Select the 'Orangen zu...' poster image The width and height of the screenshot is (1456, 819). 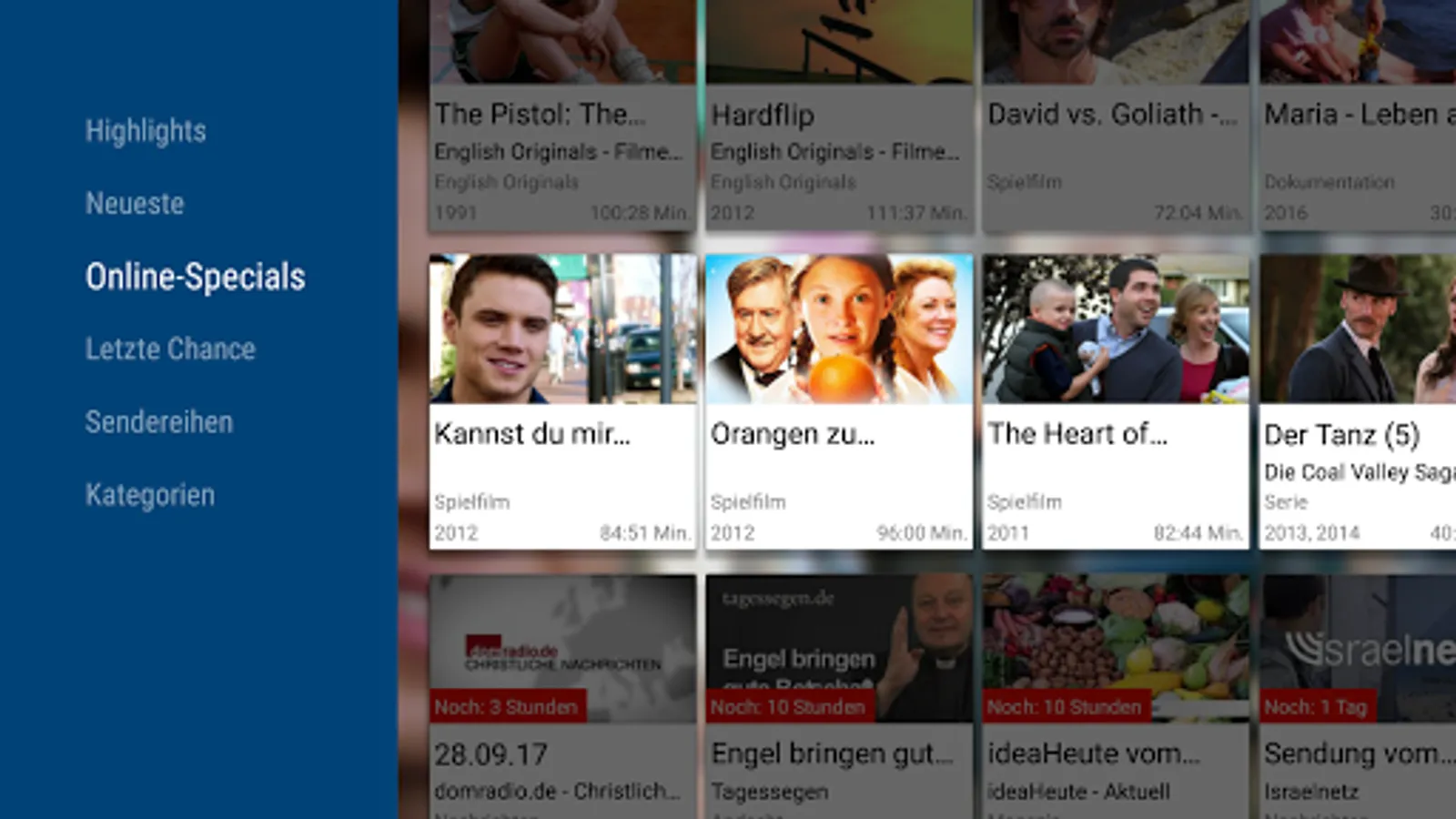(x=839, y=329)
